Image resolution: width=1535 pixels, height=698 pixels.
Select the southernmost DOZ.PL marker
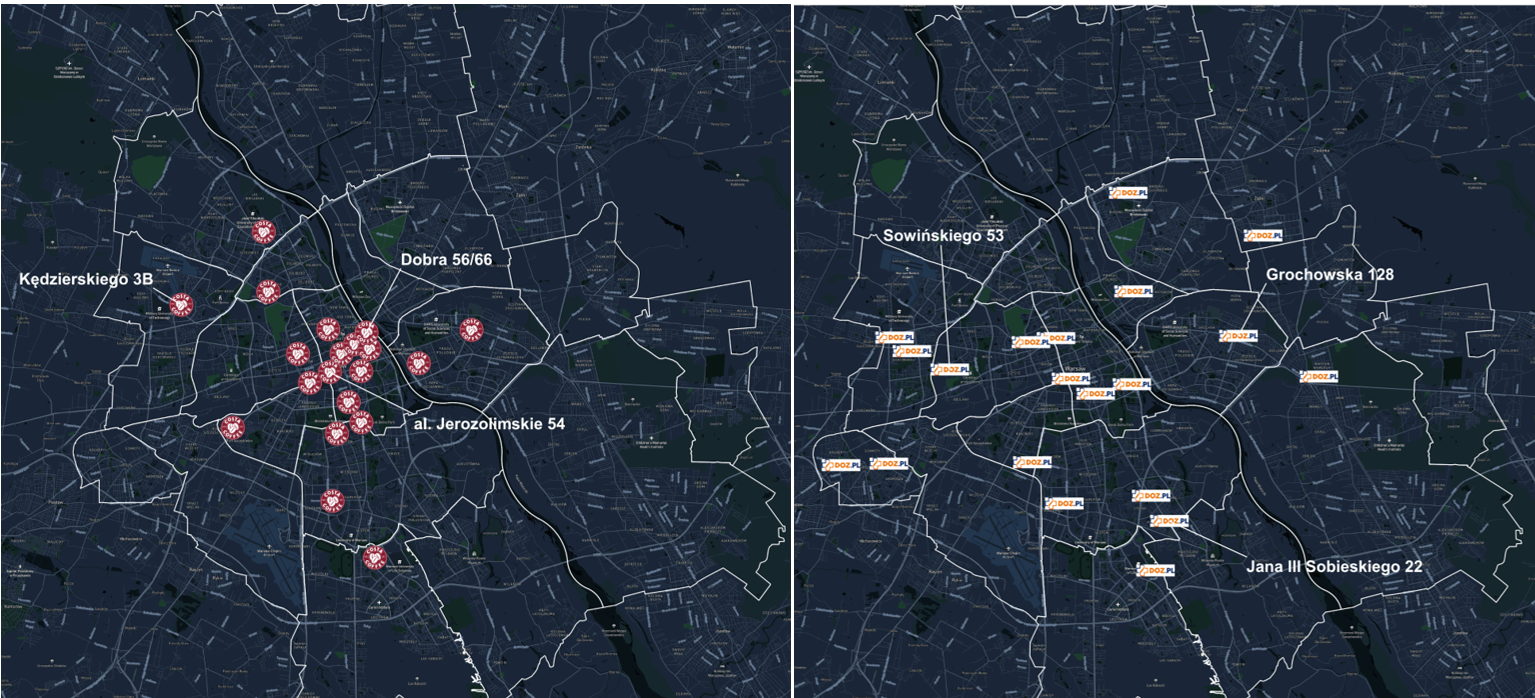1155,570
